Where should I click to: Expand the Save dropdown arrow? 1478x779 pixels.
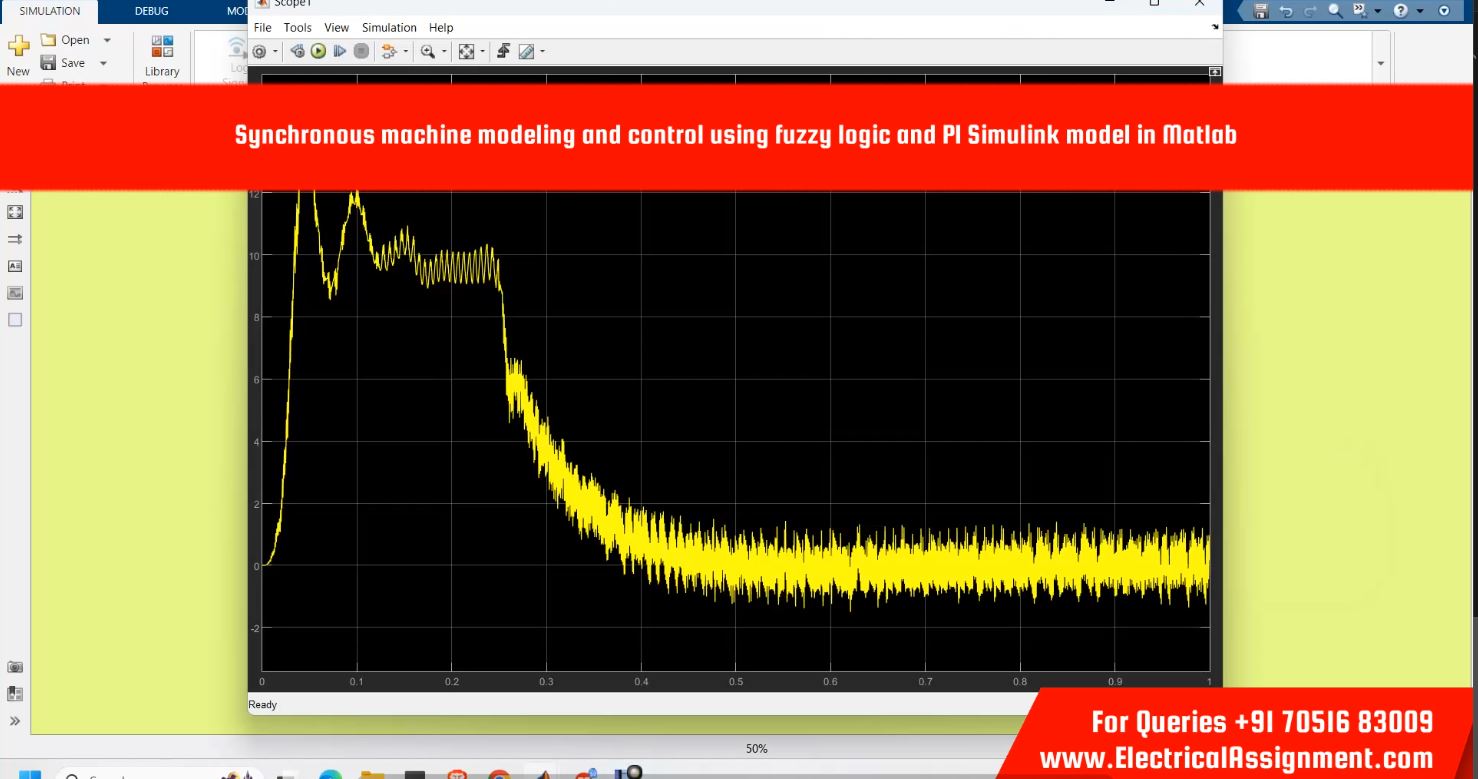click(x=103, y=63)
